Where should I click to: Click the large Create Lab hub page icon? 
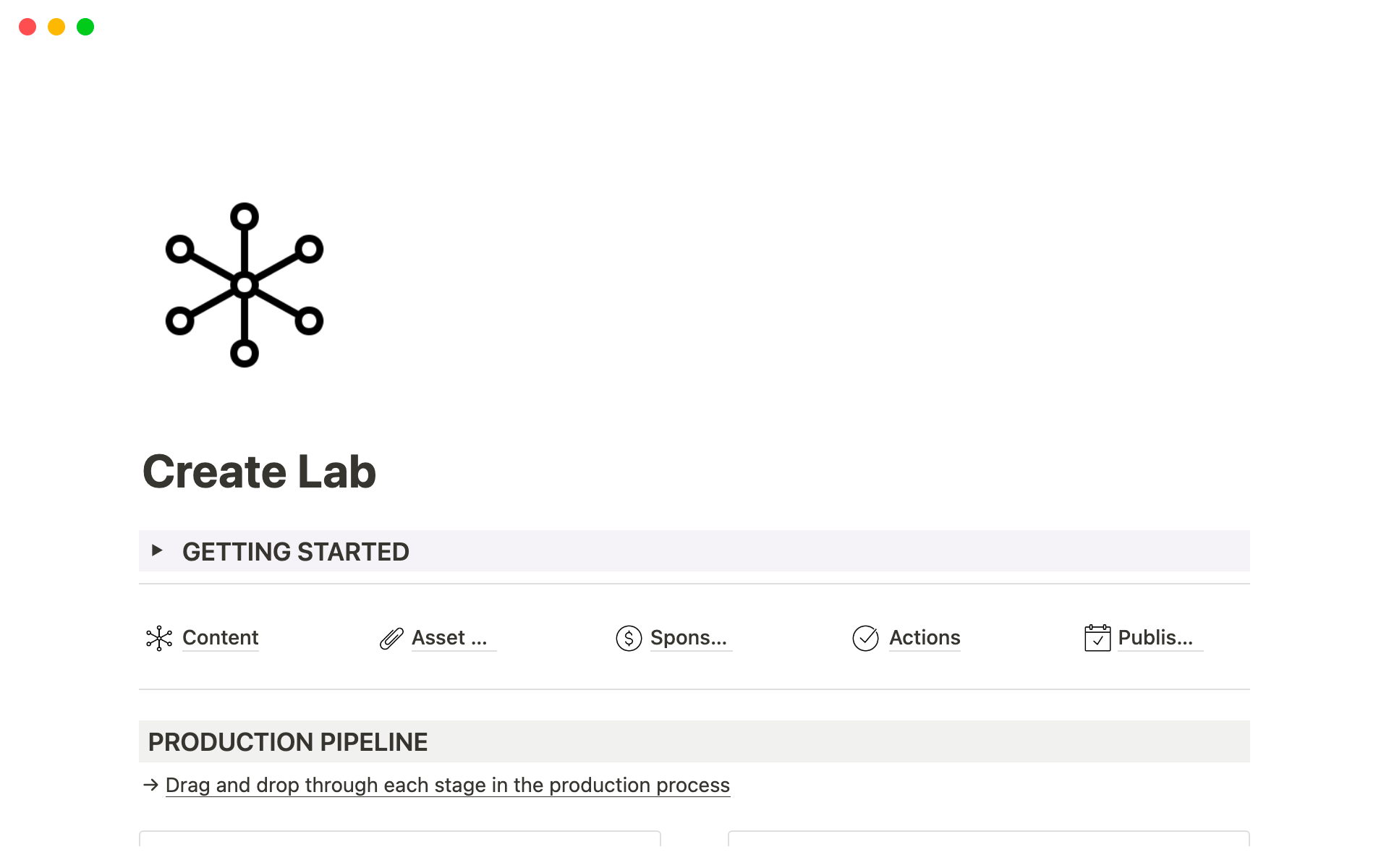pyautogui.click(x=245, y=285)
